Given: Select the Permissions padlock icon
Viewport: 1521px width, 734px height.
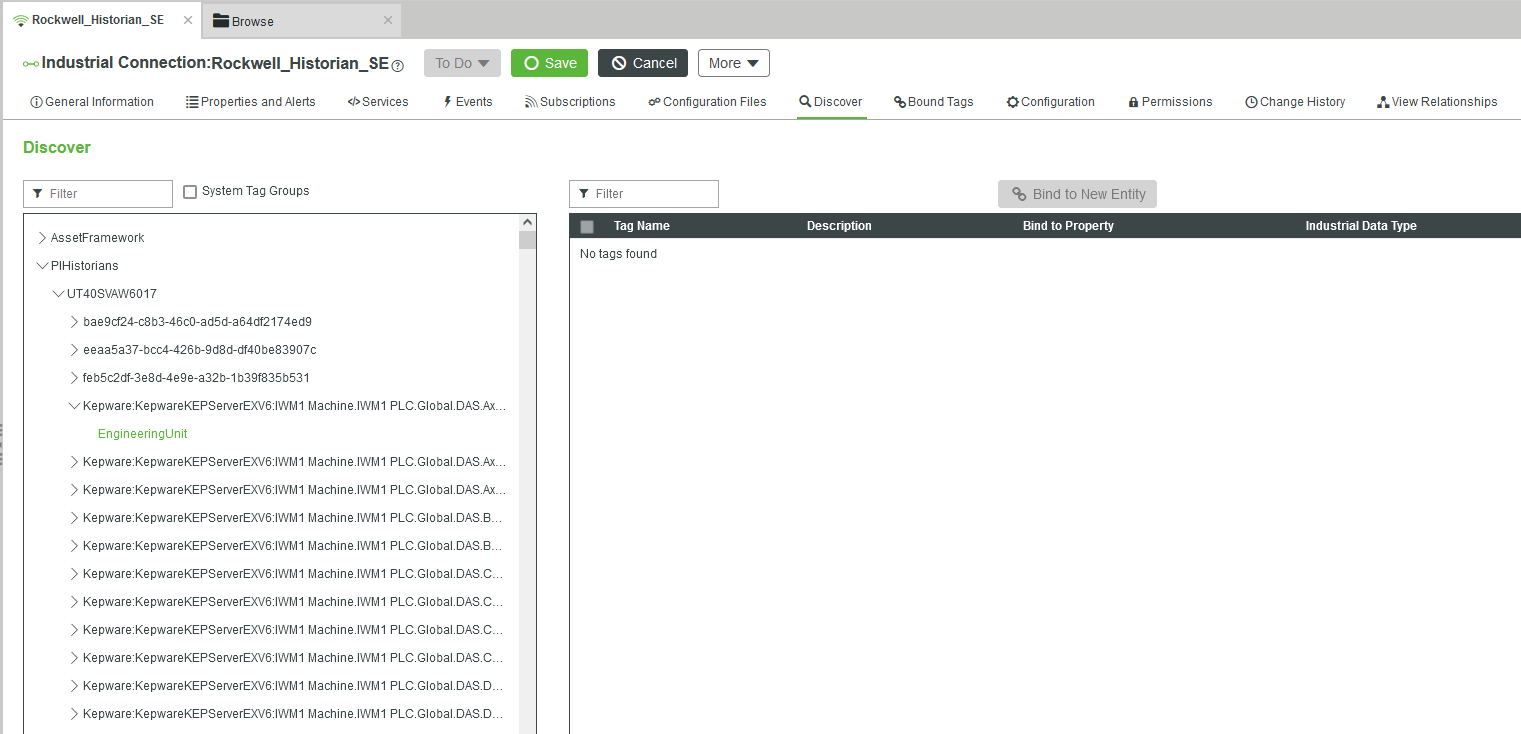Looking at the screenshot, I should point(1133,101).
